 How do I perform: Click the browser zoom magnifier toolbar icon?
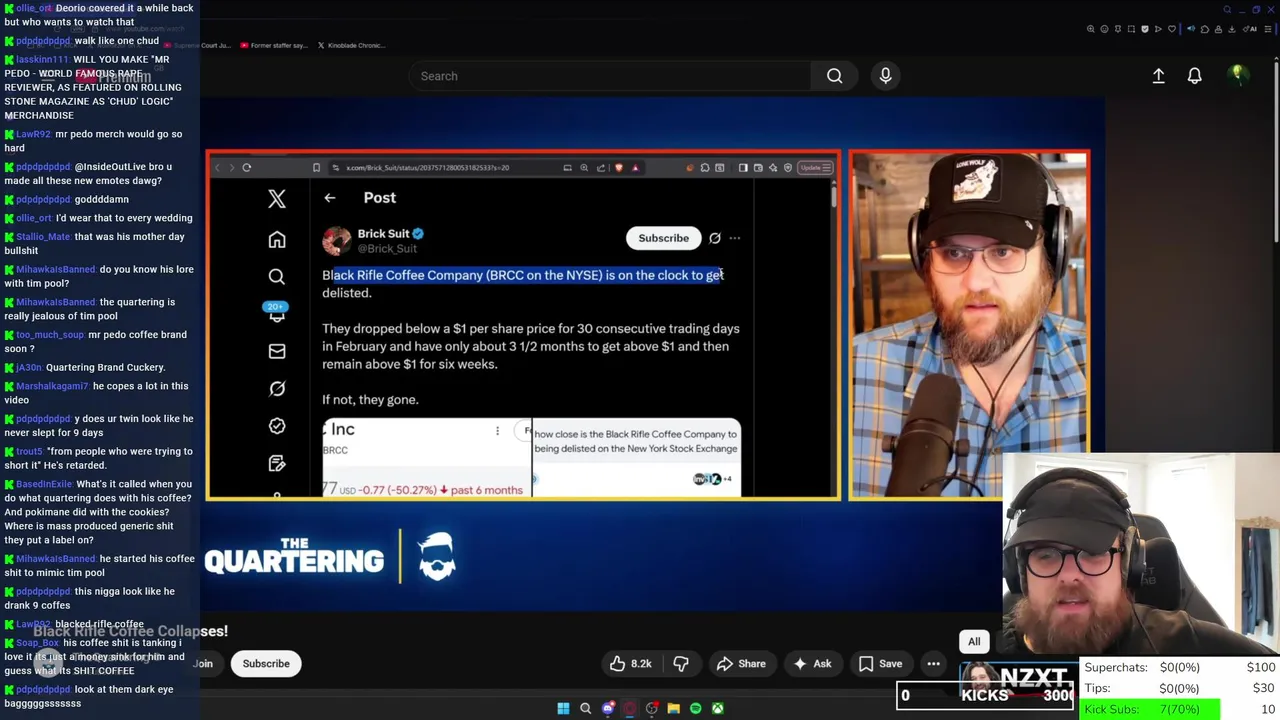(x=1091, y=29)
